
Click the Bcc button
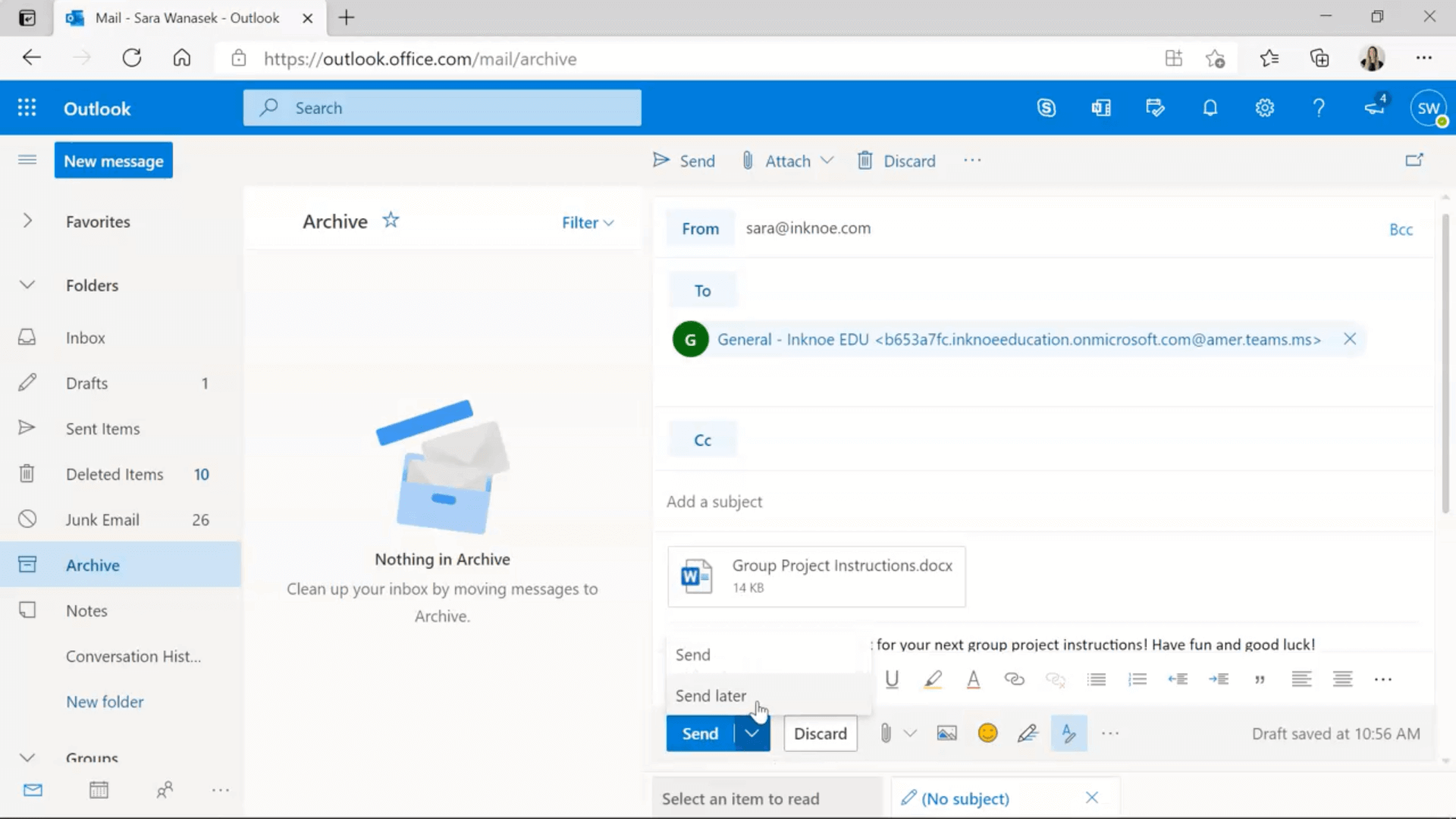1400,229
